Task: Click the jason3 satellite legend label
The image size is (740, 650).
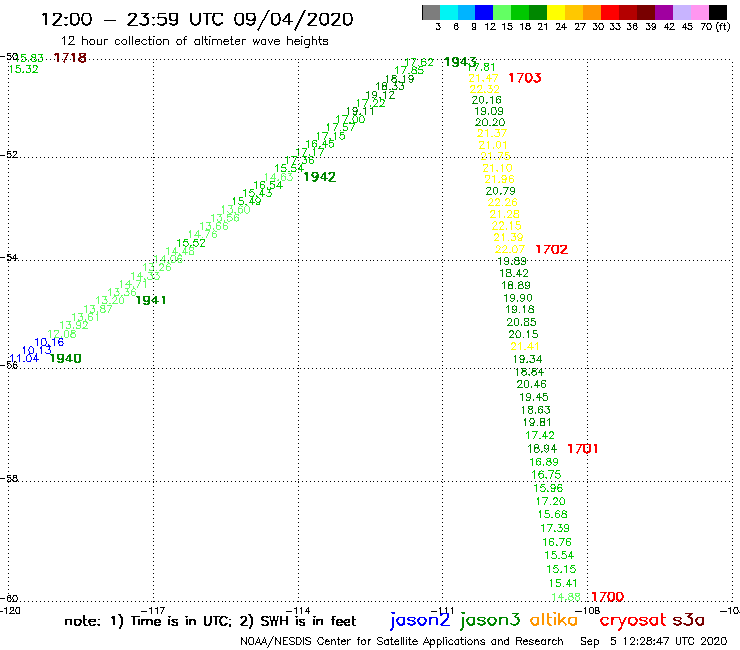Action: pos(490,620)
